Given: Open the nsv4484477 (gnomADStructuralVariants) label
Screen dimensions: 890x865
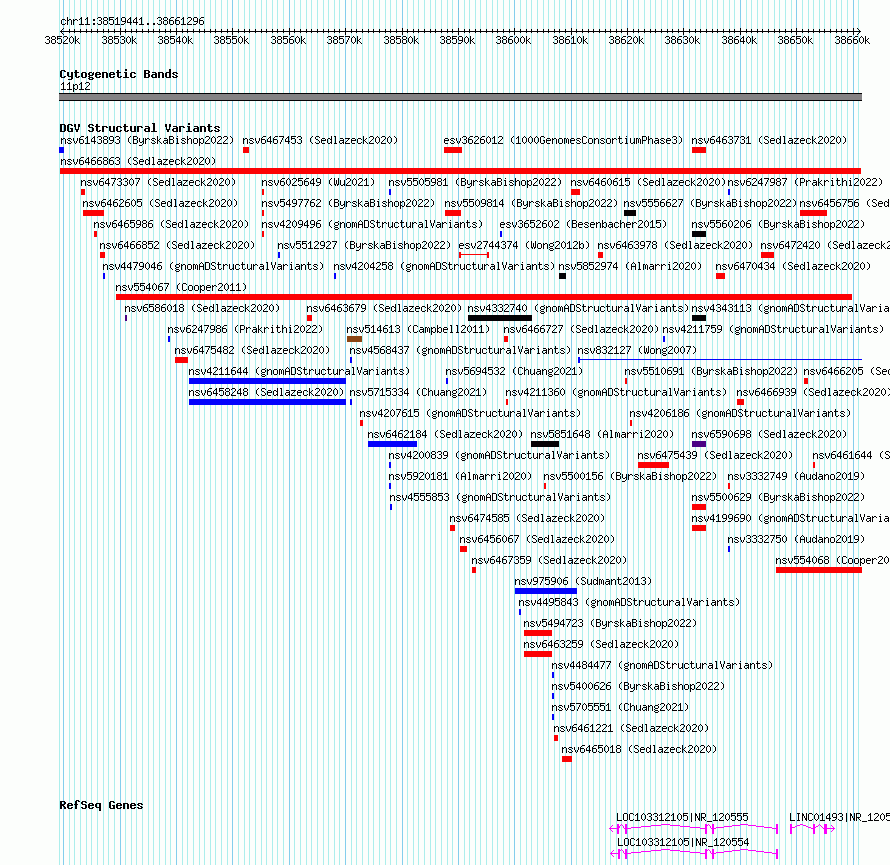Looking at the screenshot, I should pos(662,665).
